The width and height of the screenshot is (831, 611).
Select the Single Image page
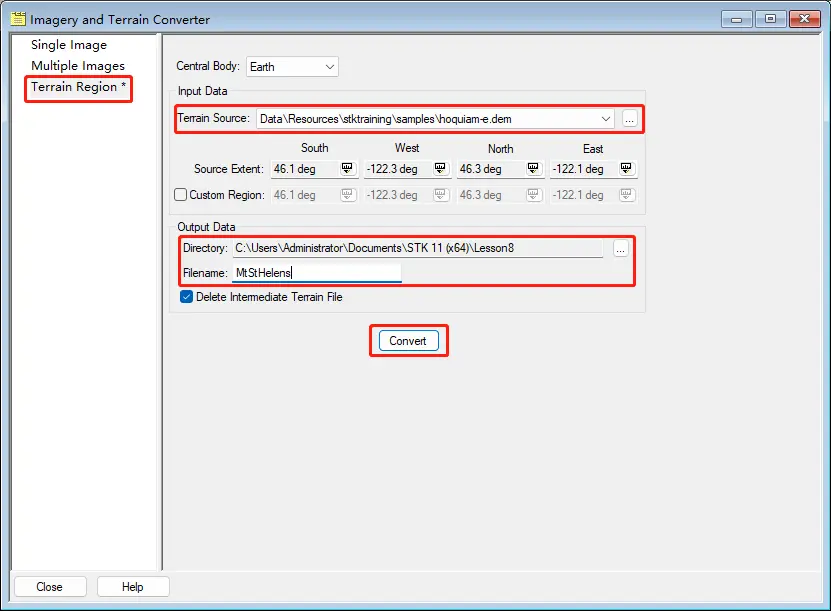coord(69,45)
